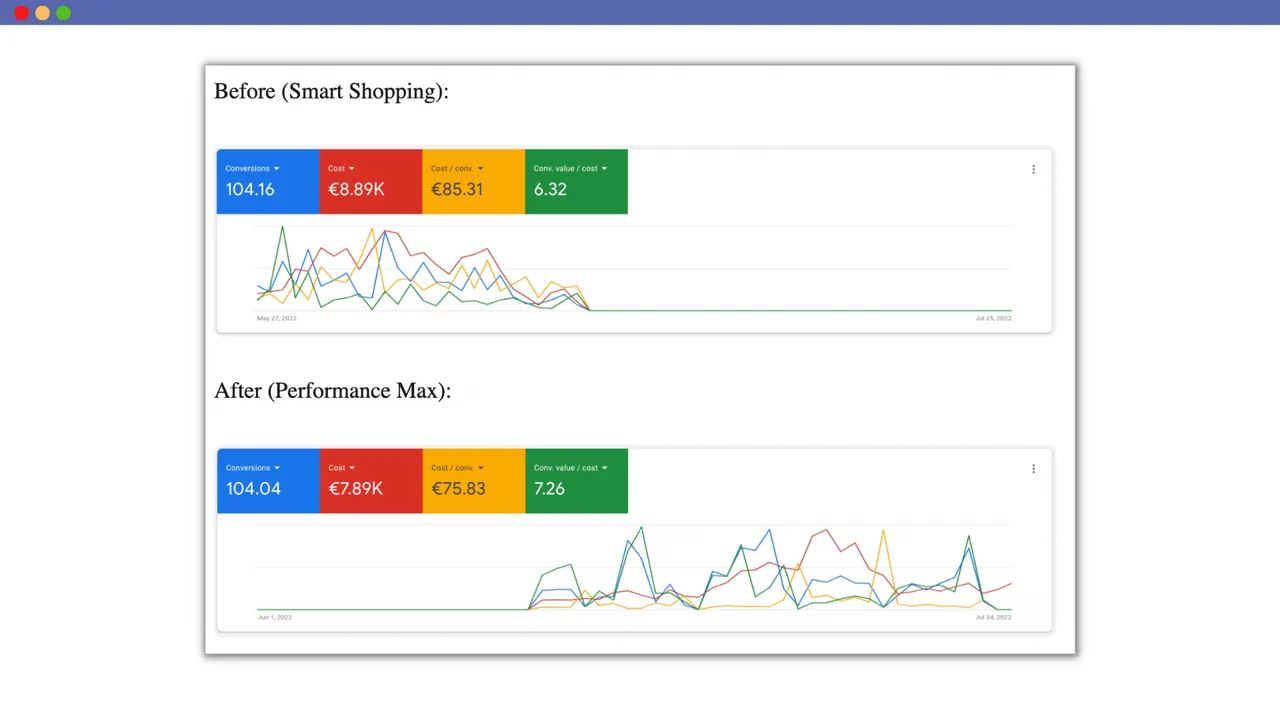Image resolution: width=1280 pixels, height=720 pixels.
Task: Click the Before (Smart Shopping) heading
Action: point(331,91)
